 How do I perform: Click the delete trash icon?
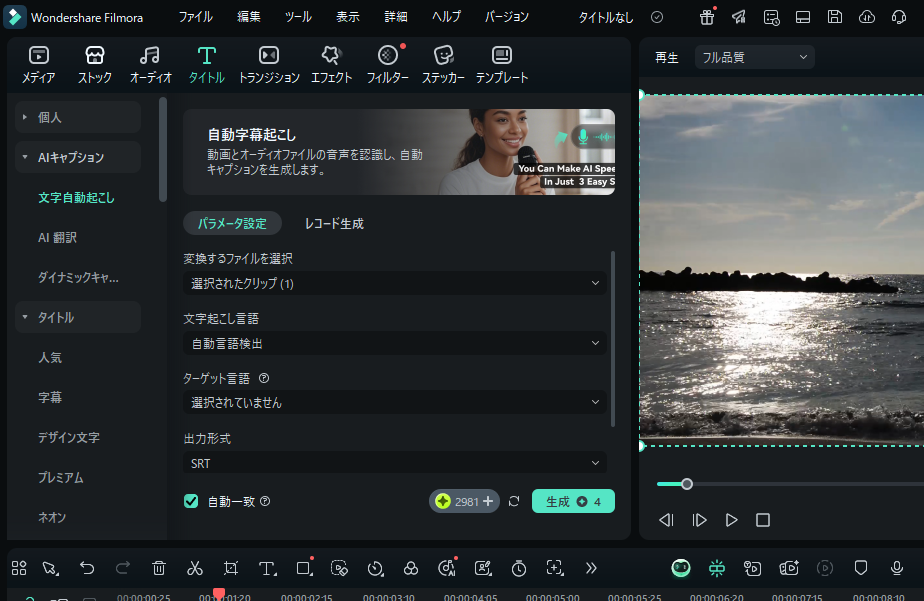[159, 568]
